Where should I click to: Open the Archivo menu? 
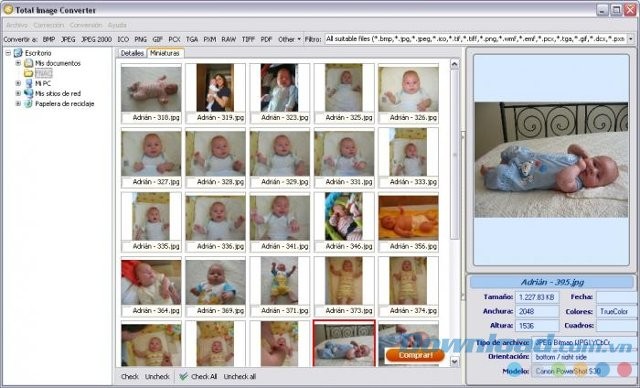17,25
